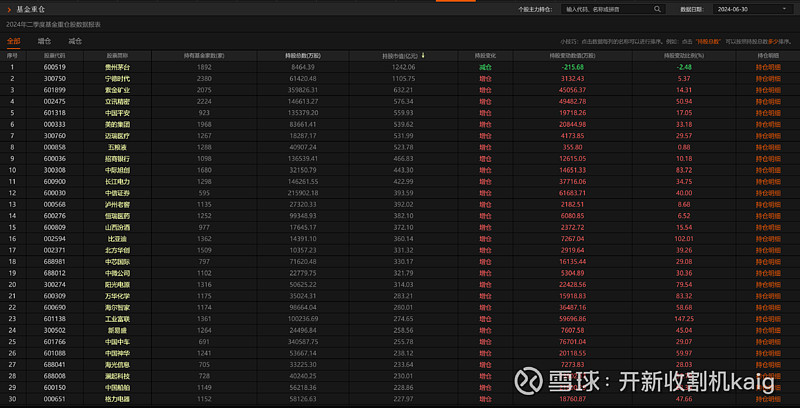Click stock code 600150
The width and height of the screenshot is (800, 408).
(x=55, y=388)
